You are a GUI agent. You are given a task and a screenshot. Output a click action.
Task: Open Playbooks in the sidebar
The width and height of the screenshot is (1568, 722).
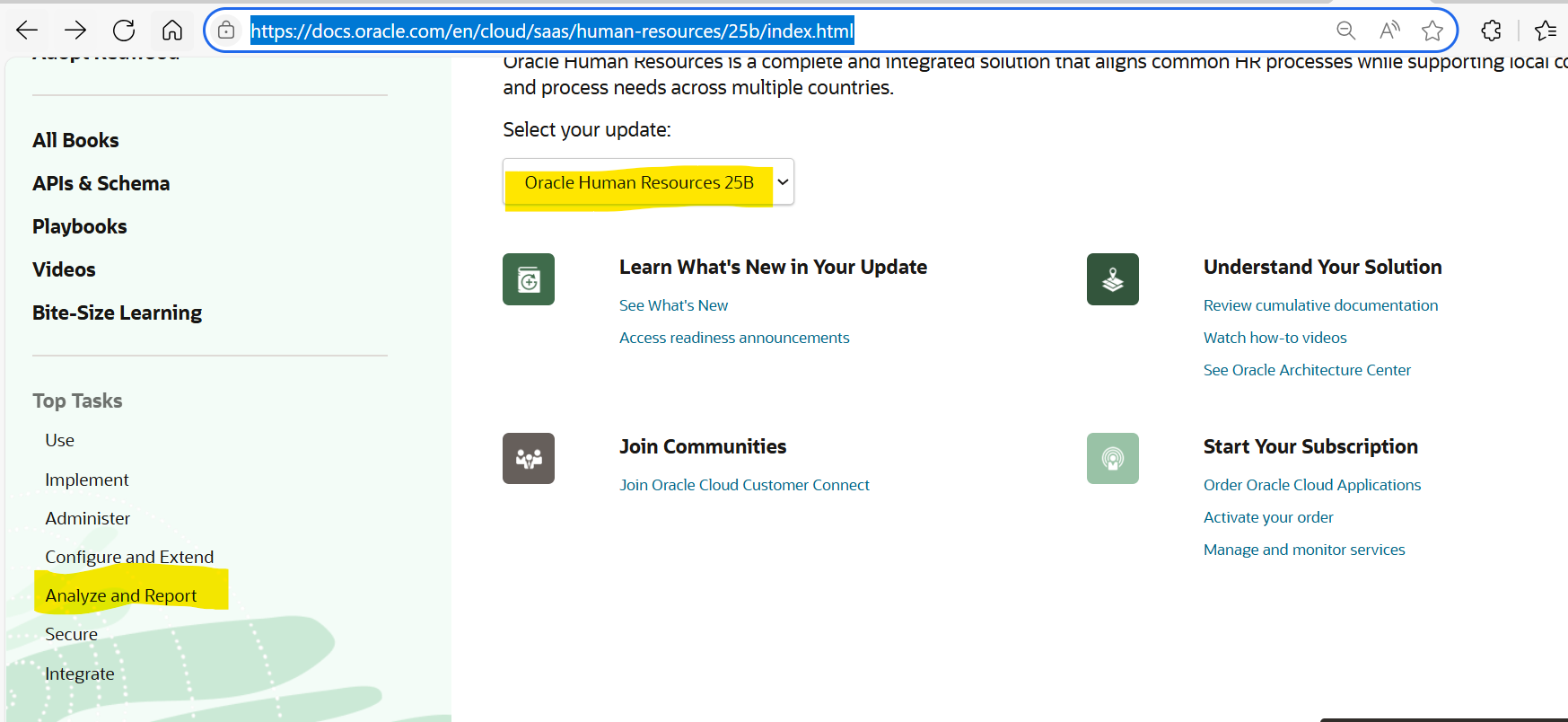click(80, 226)
